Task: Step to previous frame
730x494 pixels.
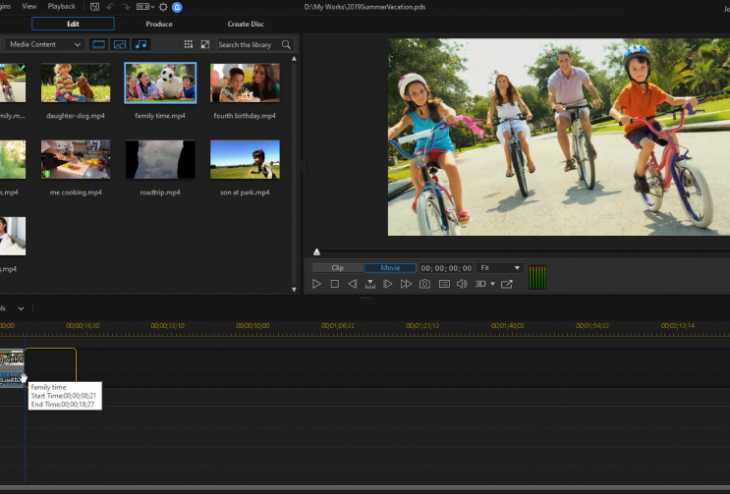Action: coord(352,284)
